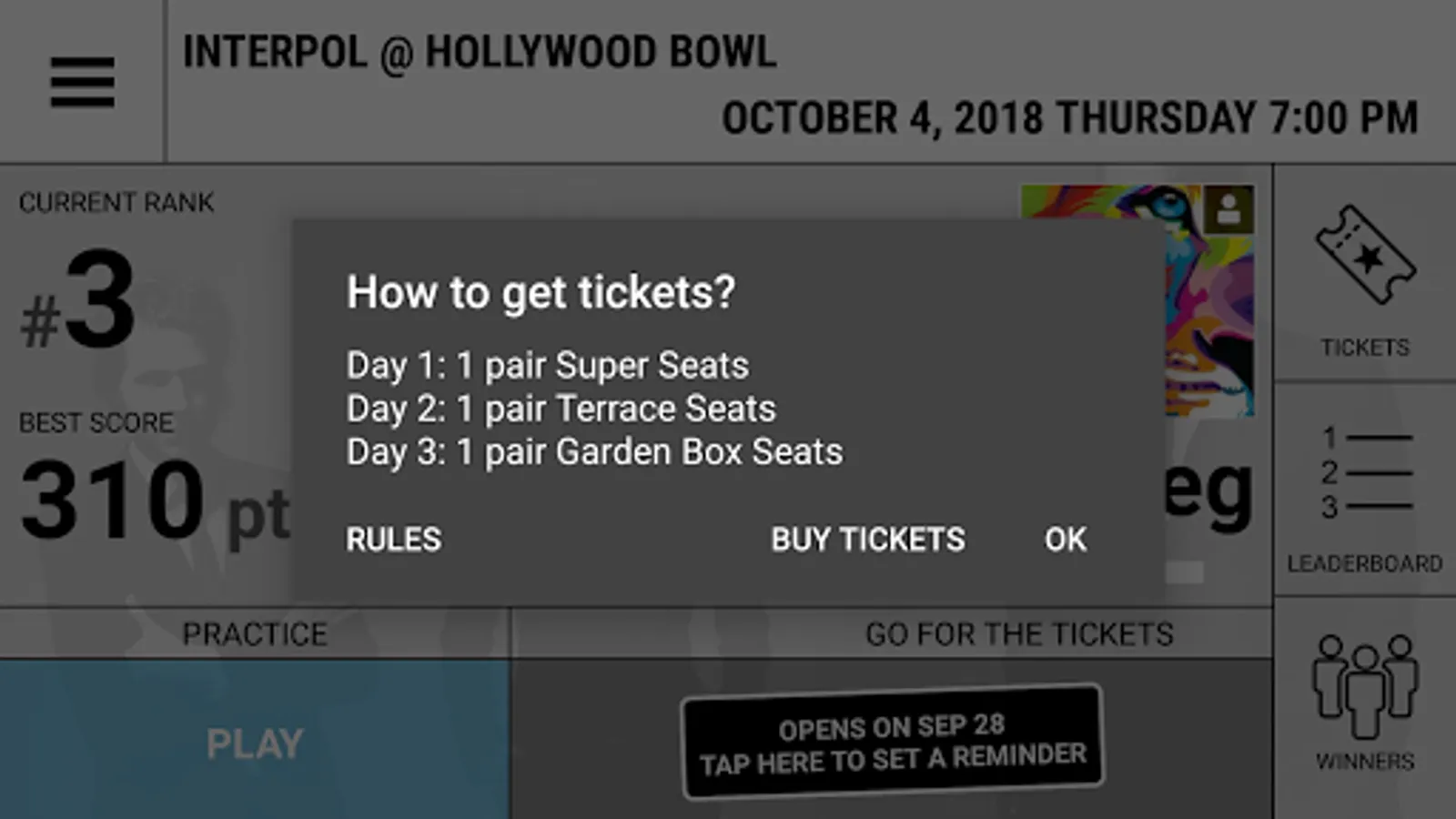Tap the profile person icon on avatar
This screenshot has width=1456, height=819.
point(1228,209)
